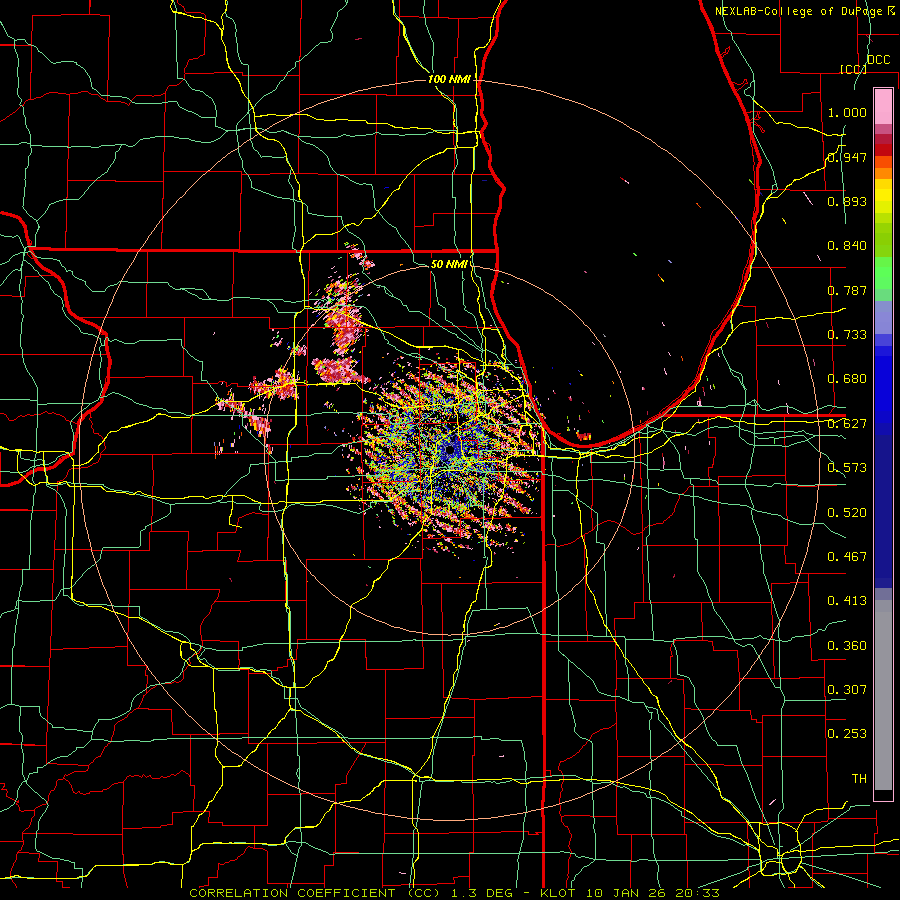900x900 pixels.
Task: Click the 0.733 scale value
Action: [x=847, y=335]
